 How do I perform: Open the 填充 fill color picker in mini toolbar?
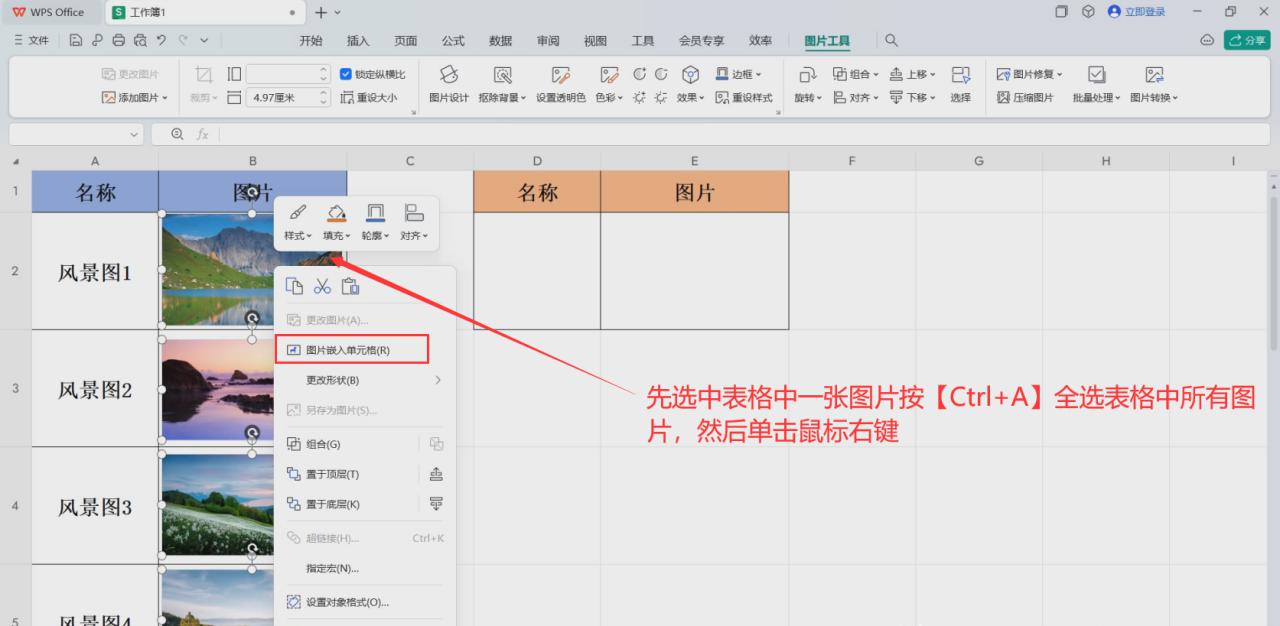(x=337, y=223)
